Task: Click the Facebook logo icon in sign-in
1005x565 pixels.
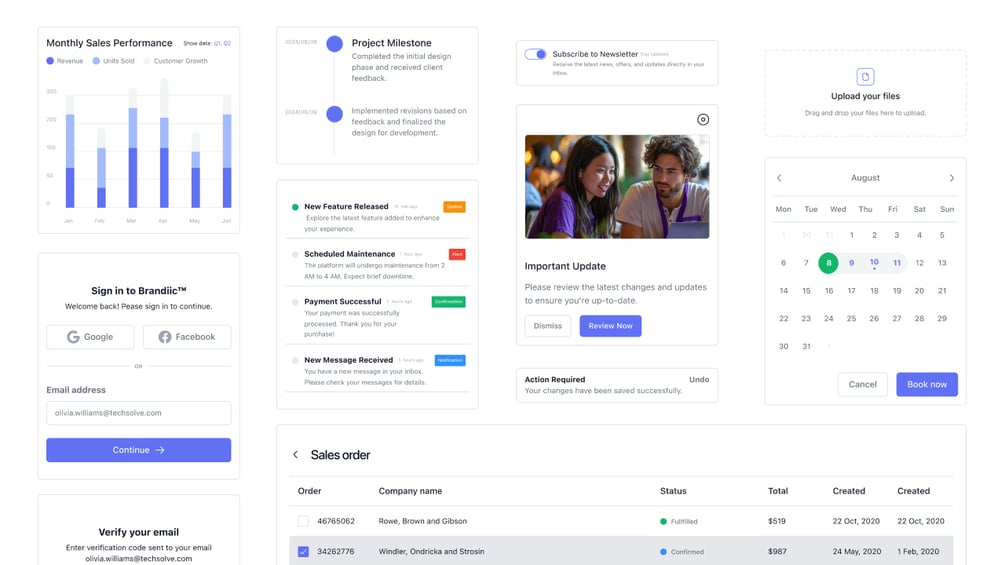Action: coord(165,337)
